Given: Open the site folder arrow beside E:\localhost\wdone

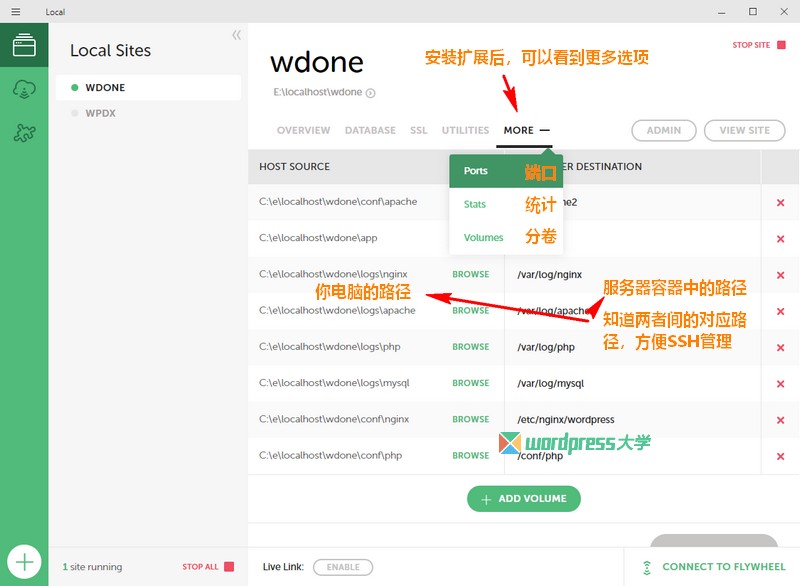Looking at the screenshot, I should [371, 93].
